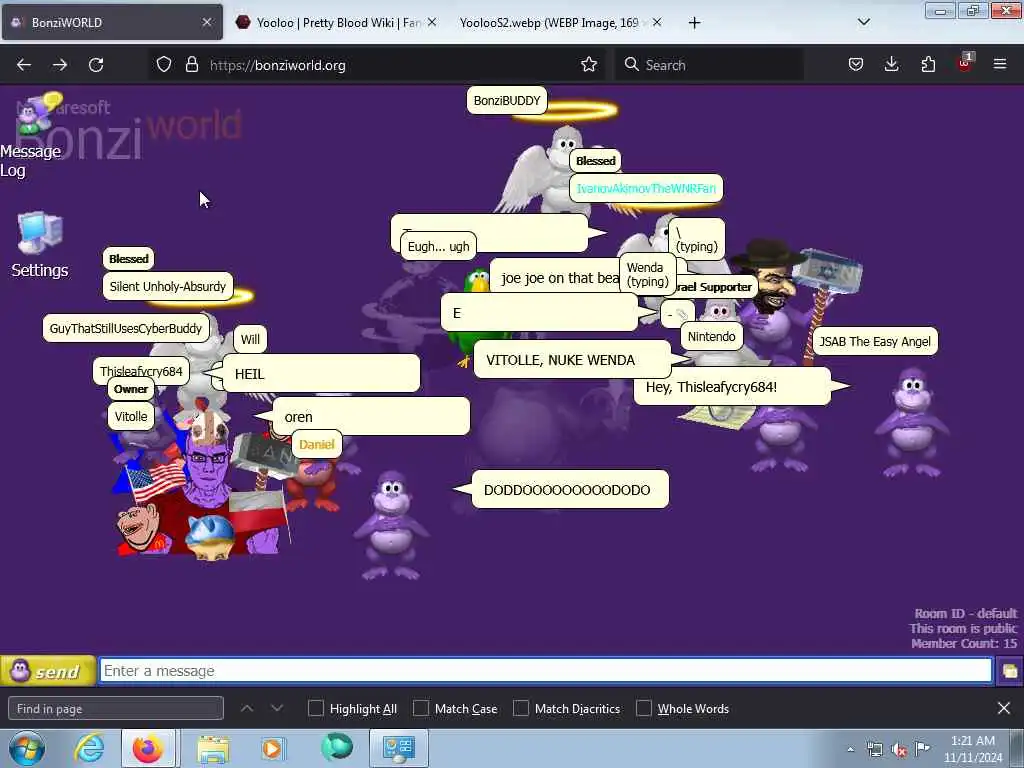Open the Pocket save icon
The height and width of the screenshot is (768, 1024).
coord(856,65)
